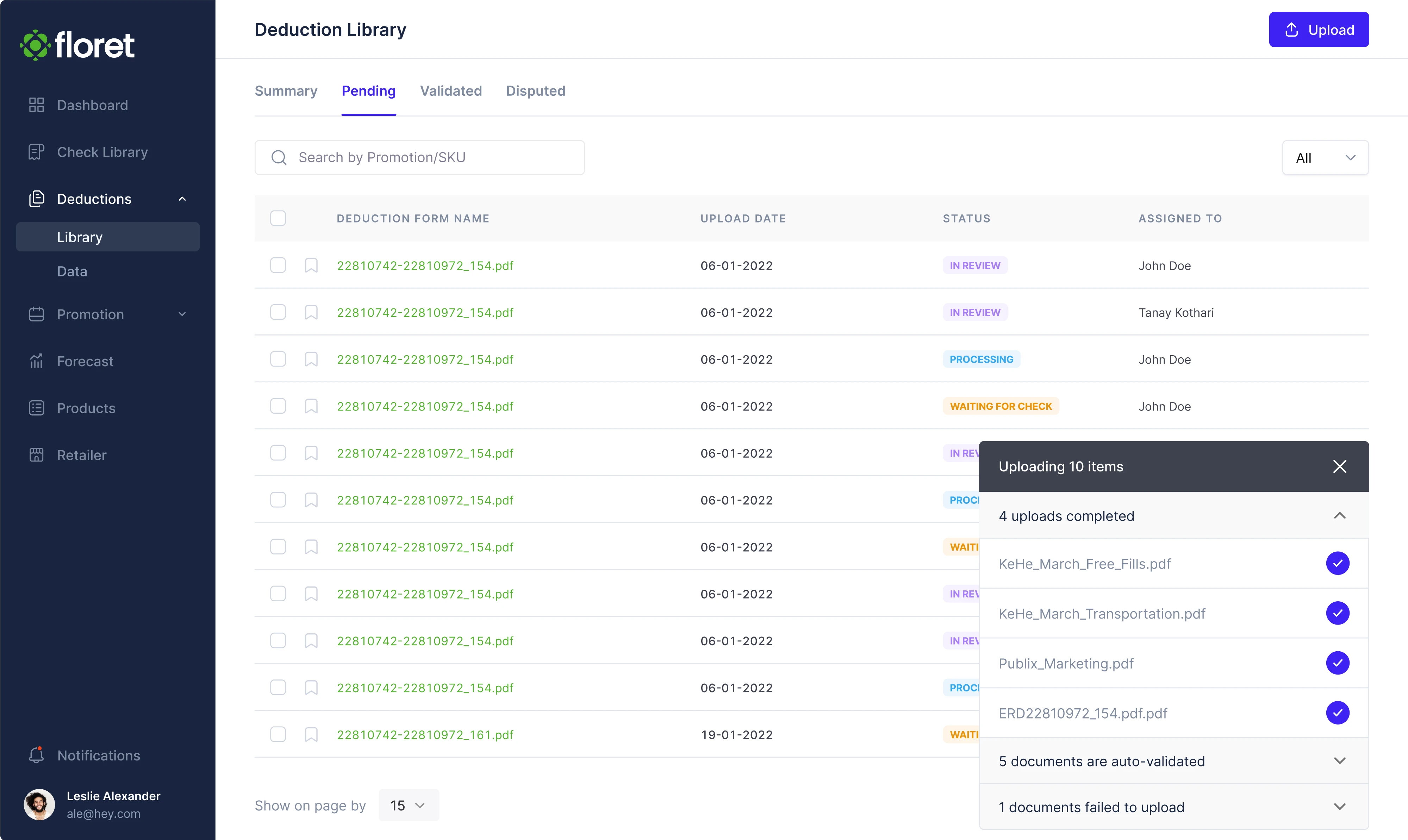The image size is (1408, 840).
Task: Click the Retailer store icon
Action: pos(36,455)
